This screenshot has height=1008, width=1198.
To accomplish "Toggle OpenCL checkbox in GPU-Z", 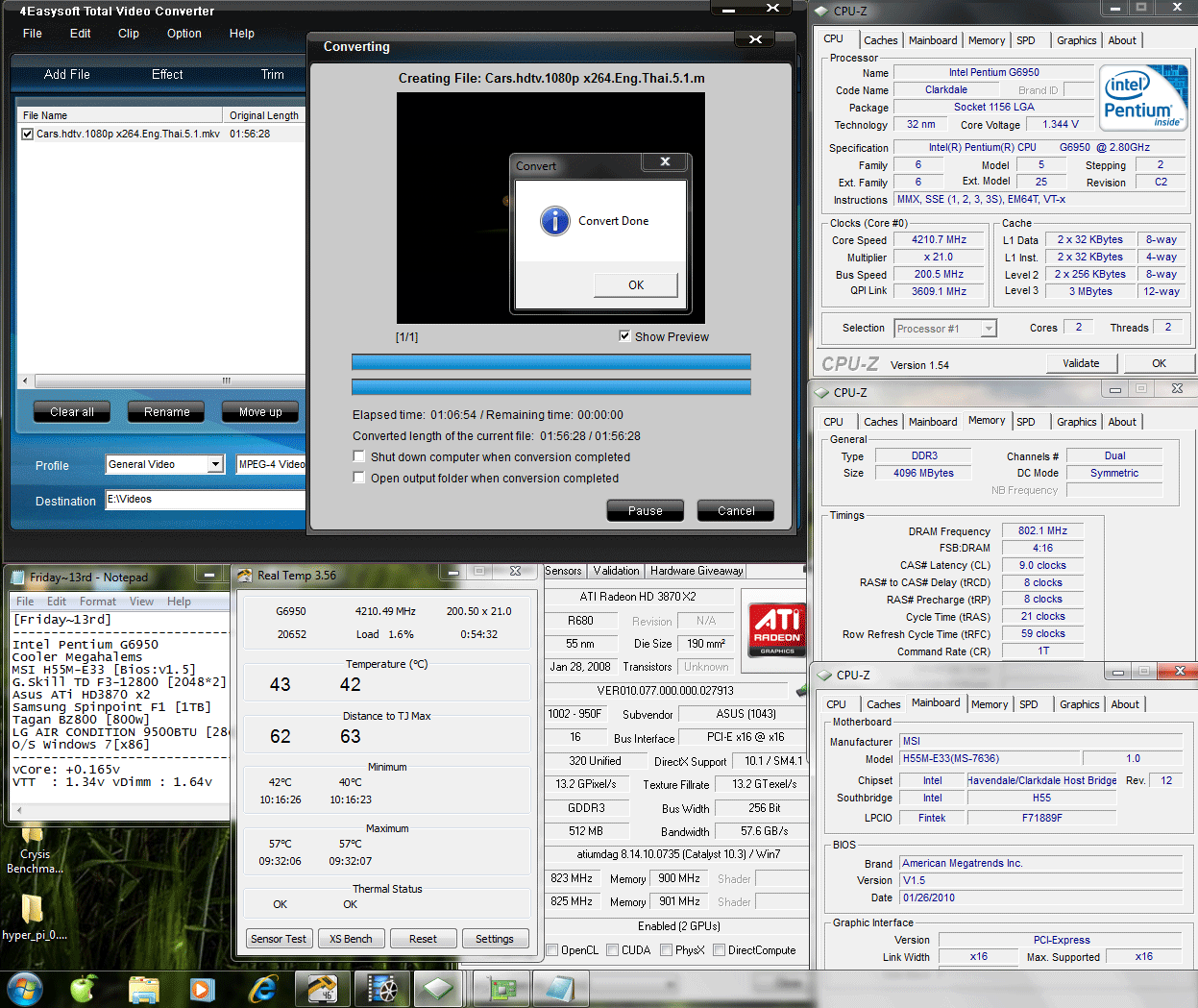I will click(x=552, y=950).
